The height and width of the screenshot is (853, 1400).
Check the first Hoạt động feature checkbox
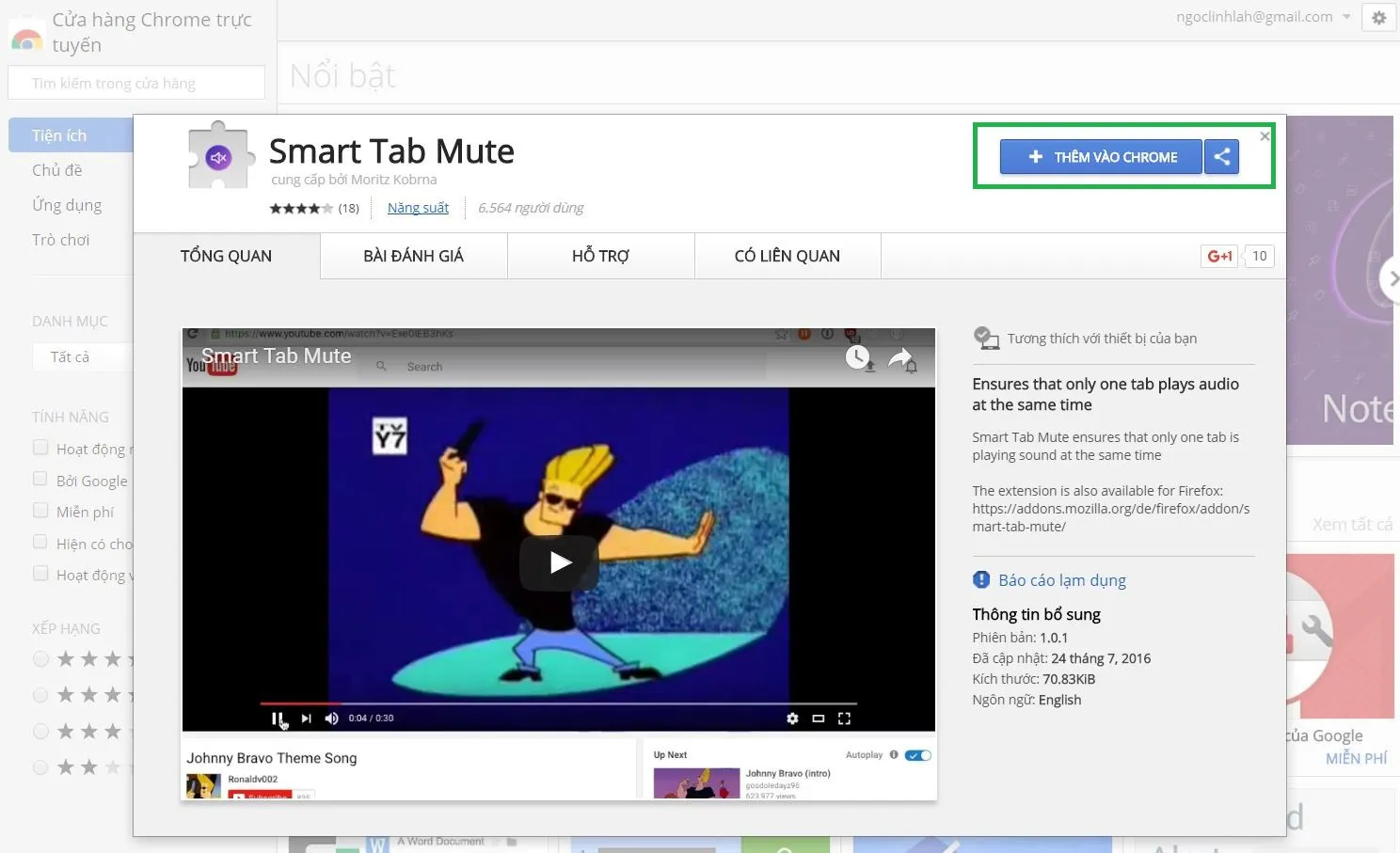point(40,448)
